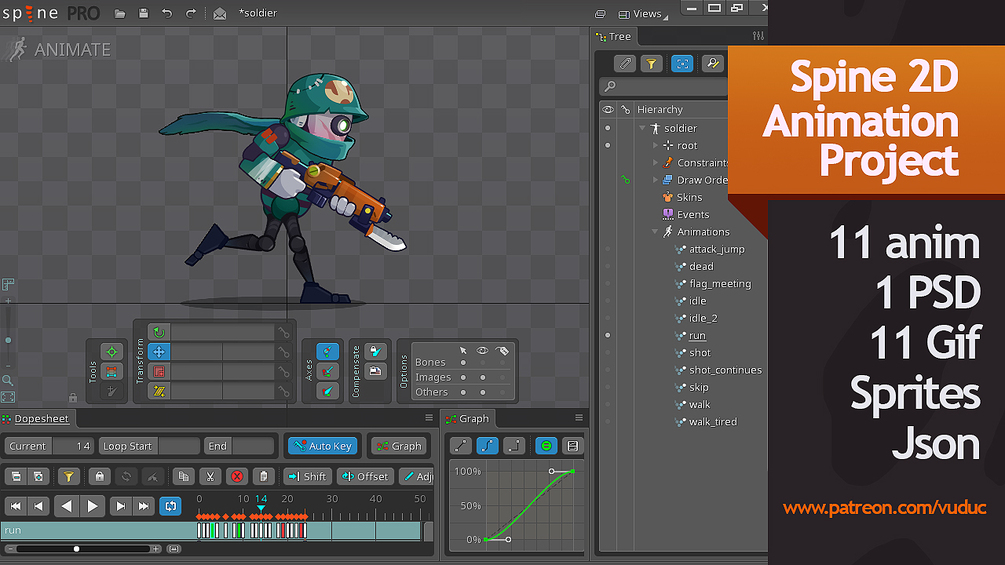The width and height of the screenshot is (1005, 565).
Task: Save the soldier project
Action: pos(144,13)
